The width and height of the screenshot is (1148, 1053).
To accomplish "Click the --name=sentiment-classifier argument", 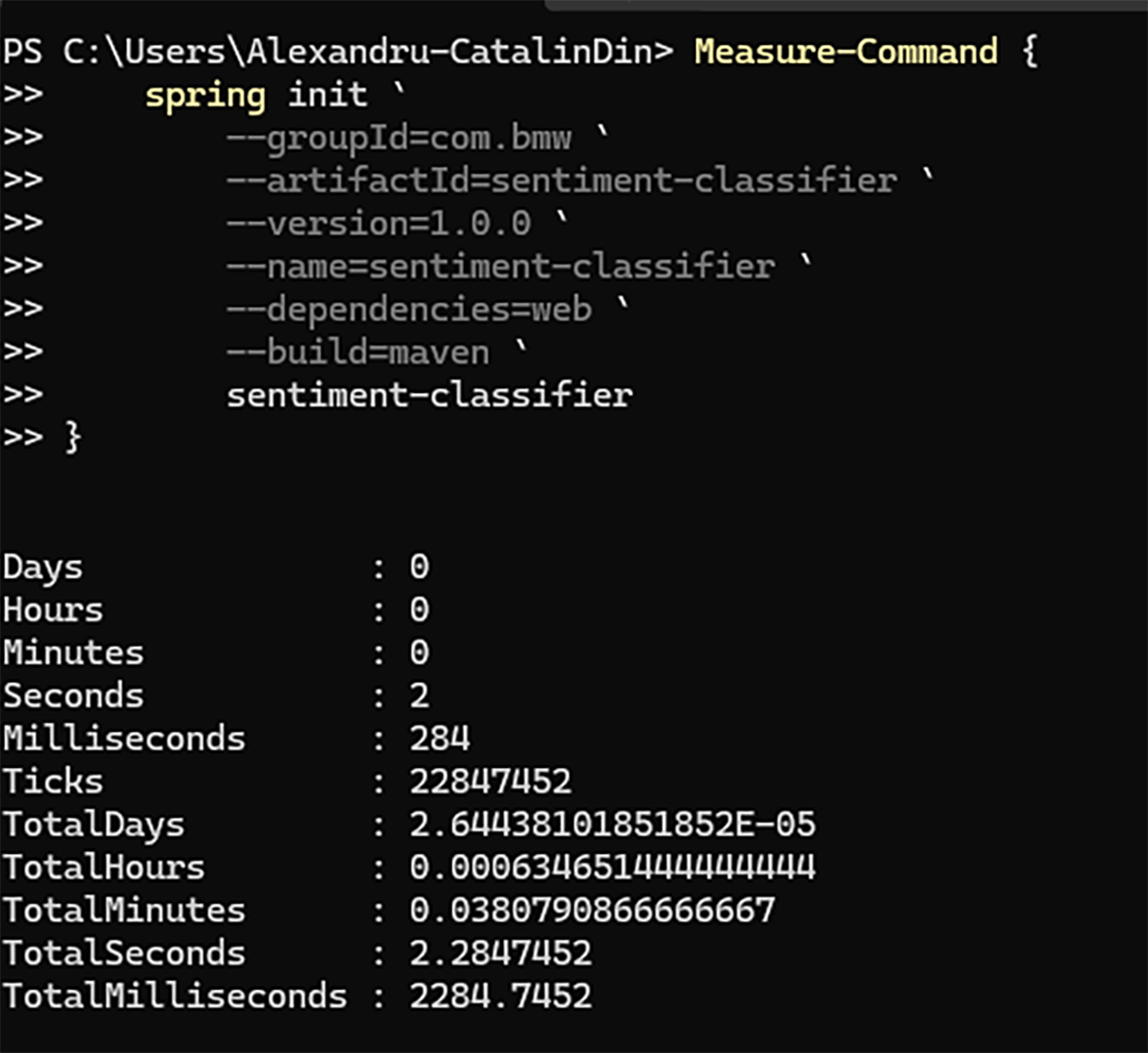I will point(500,266).
